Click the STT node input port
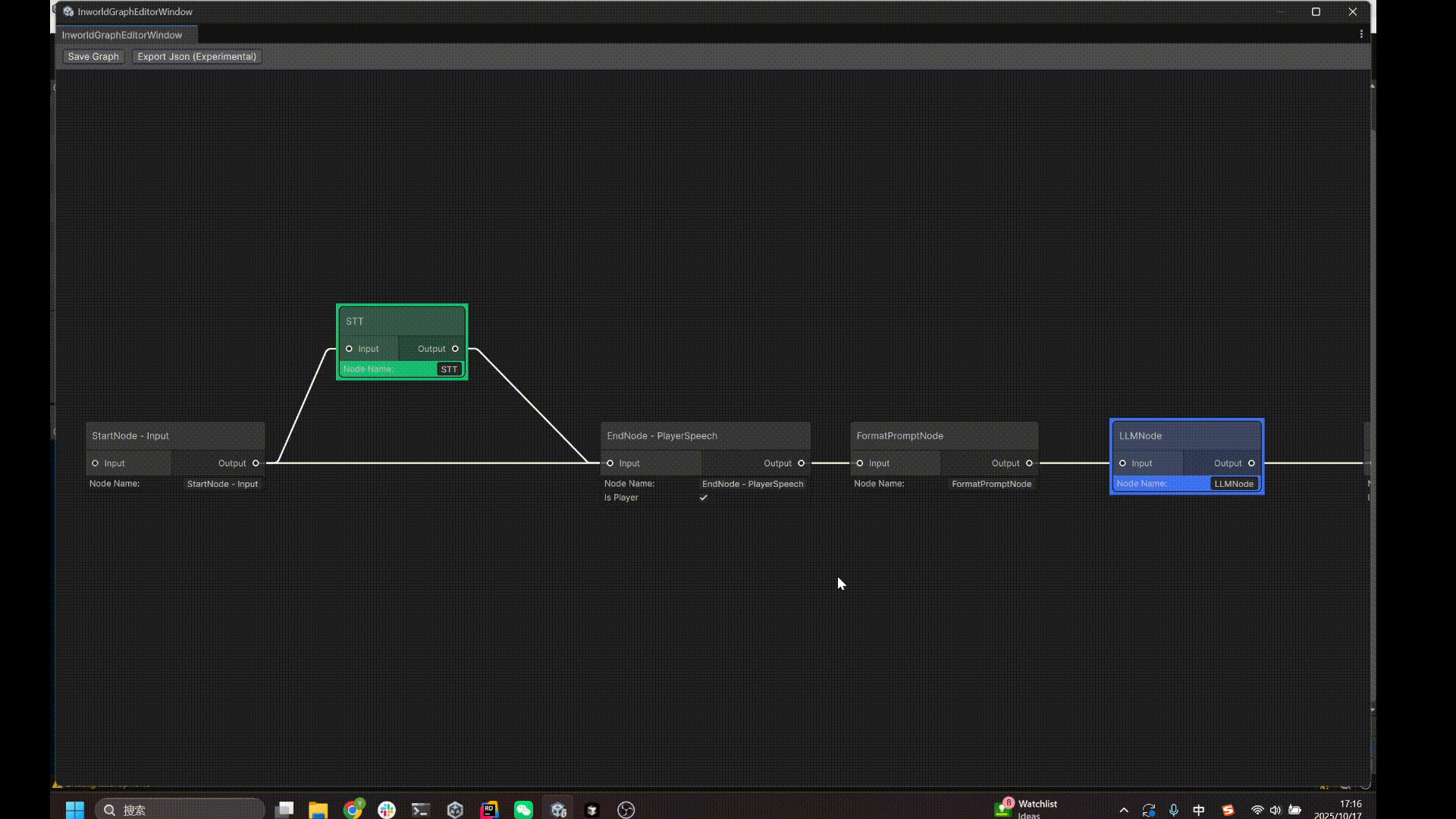Image resolution: width=1456 pixels, height=819 pixels. coord(349,349)
